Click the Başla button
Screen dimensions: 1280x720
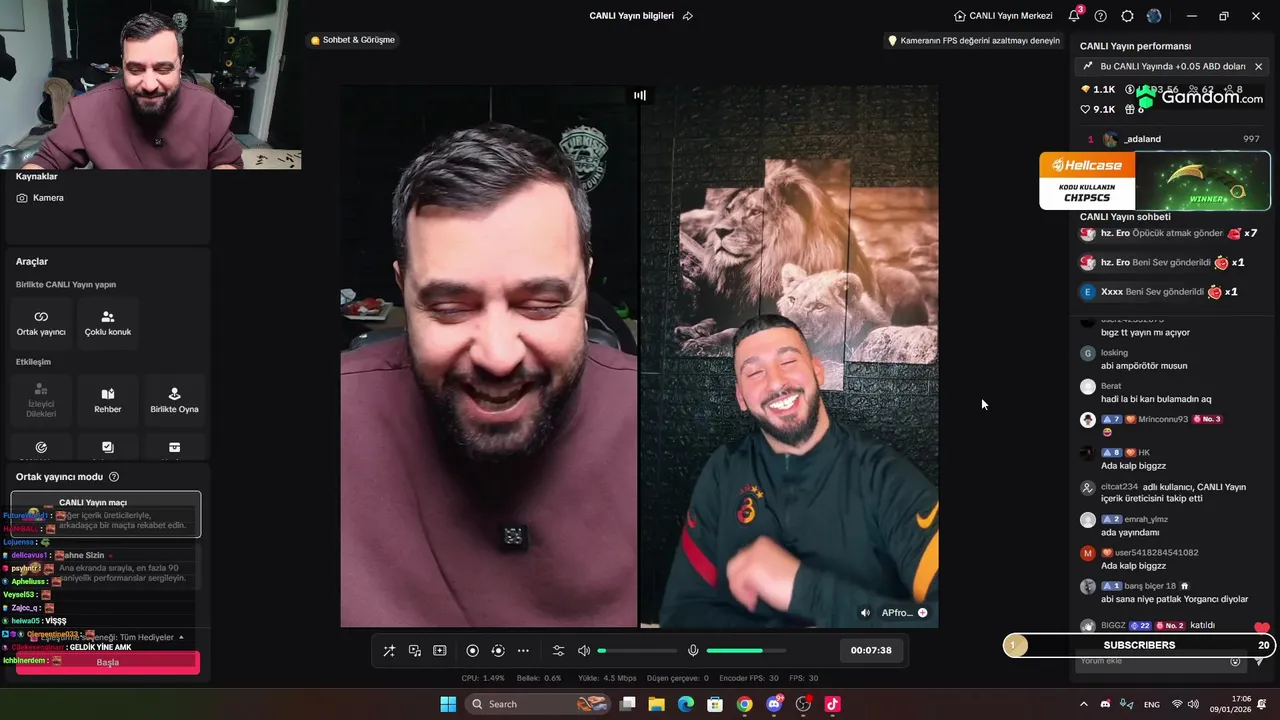(108, 662)
